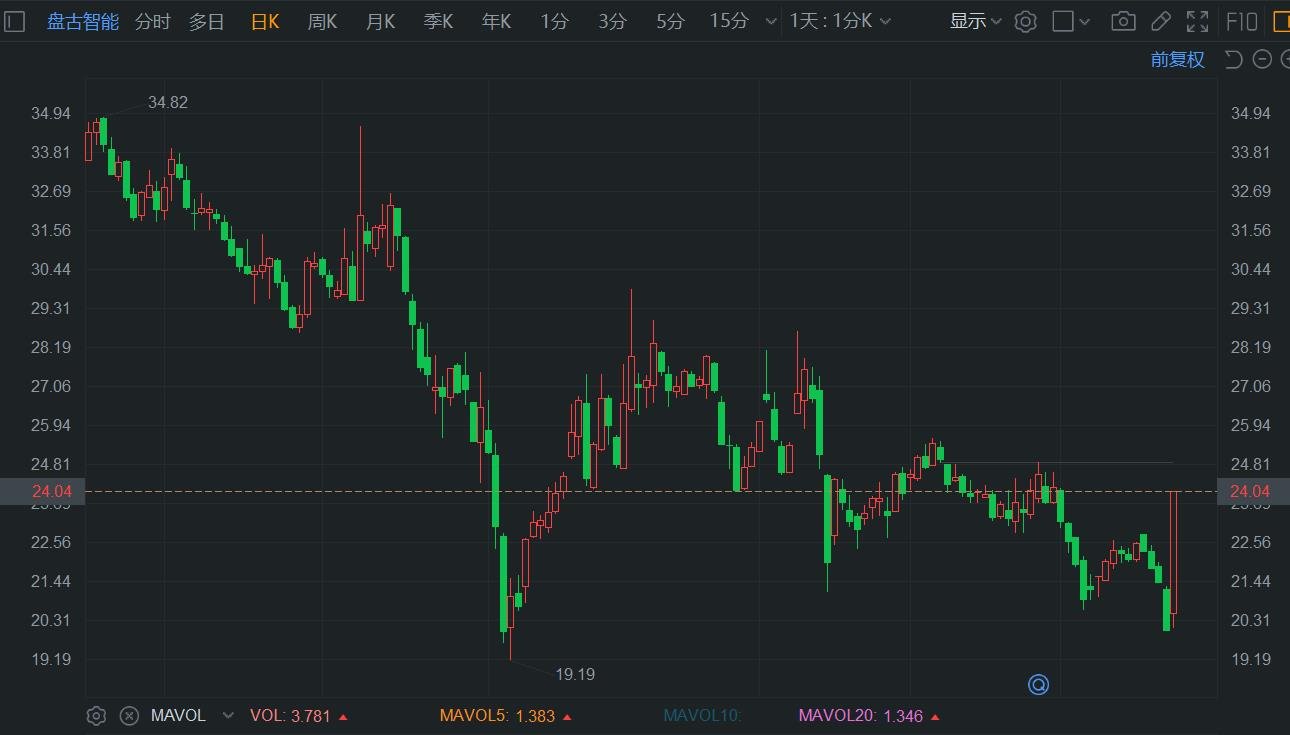This screenshot has width=1290, height=735.
Task: Open the F10 company info panel
Action: (1241, 21)
